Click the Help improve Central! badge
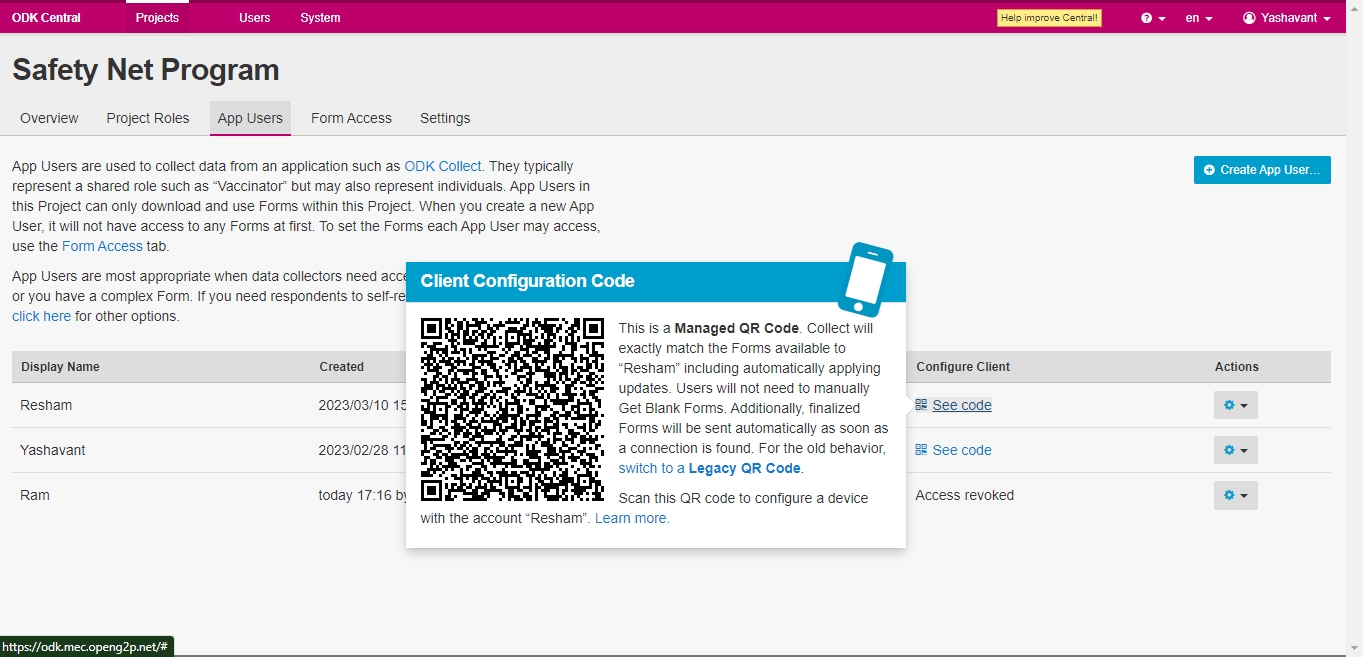Viewport: 1363px width, 657px height. coord(1049,18)
